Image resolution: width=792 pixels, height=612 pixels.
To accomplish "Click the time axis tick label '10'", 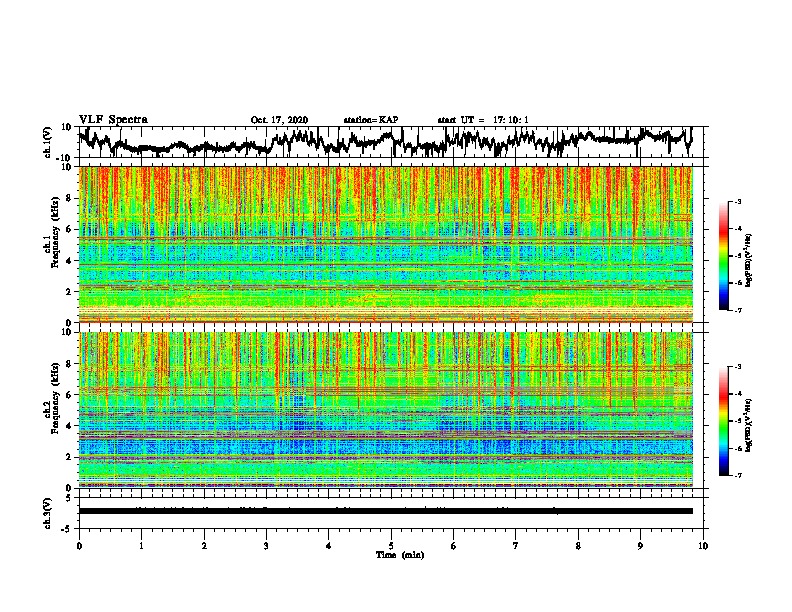I will coord(703,546).
